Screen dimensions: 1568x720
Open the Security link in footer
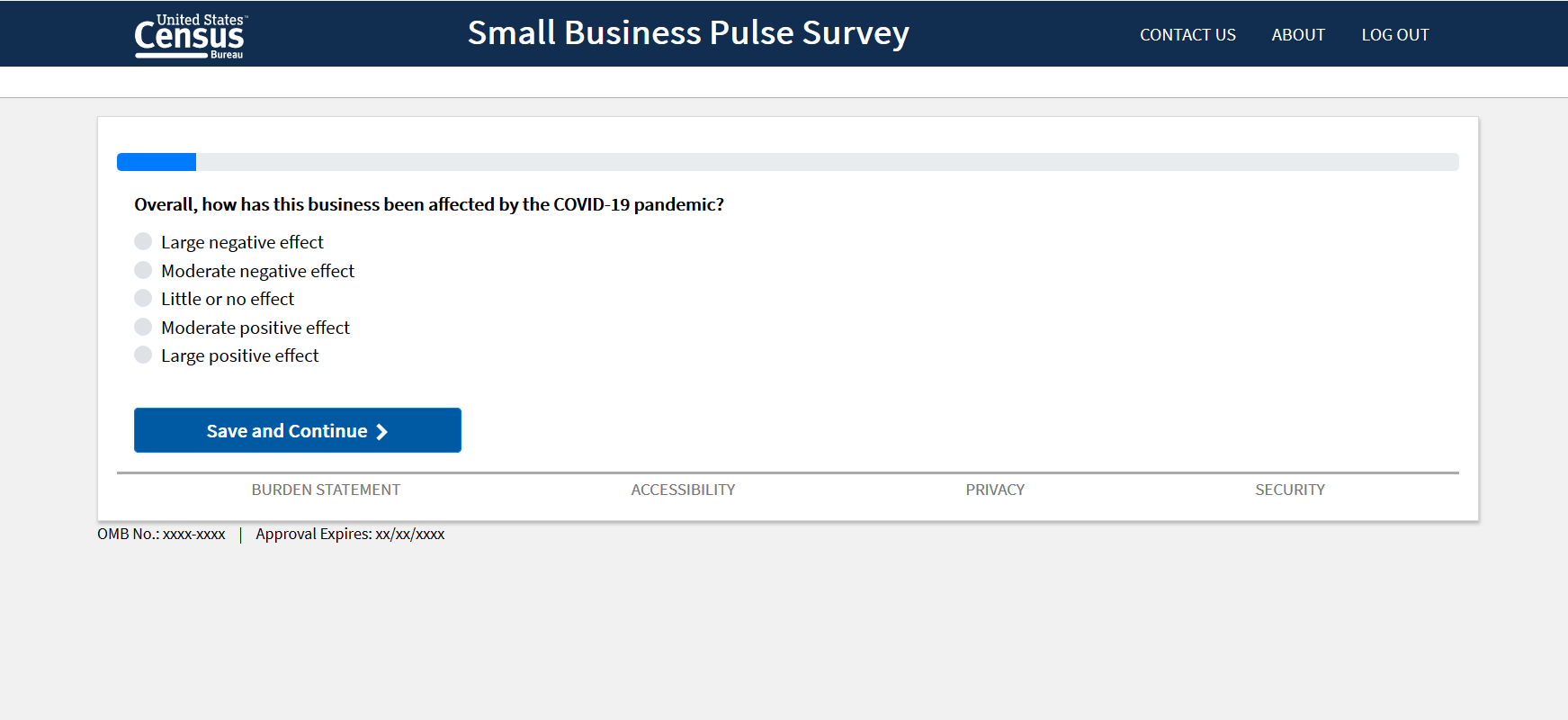[x=1290, y=490]
